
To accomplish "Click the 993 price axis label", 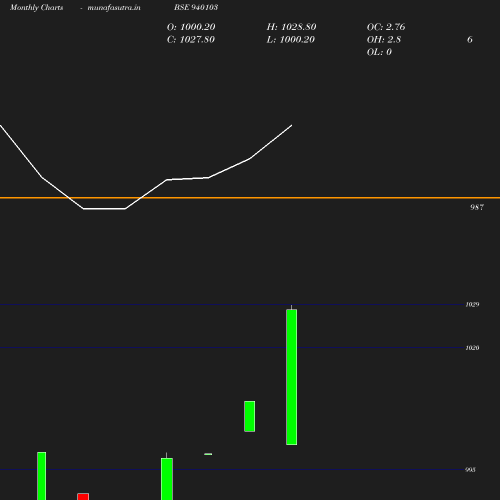I will coord(470,470).
